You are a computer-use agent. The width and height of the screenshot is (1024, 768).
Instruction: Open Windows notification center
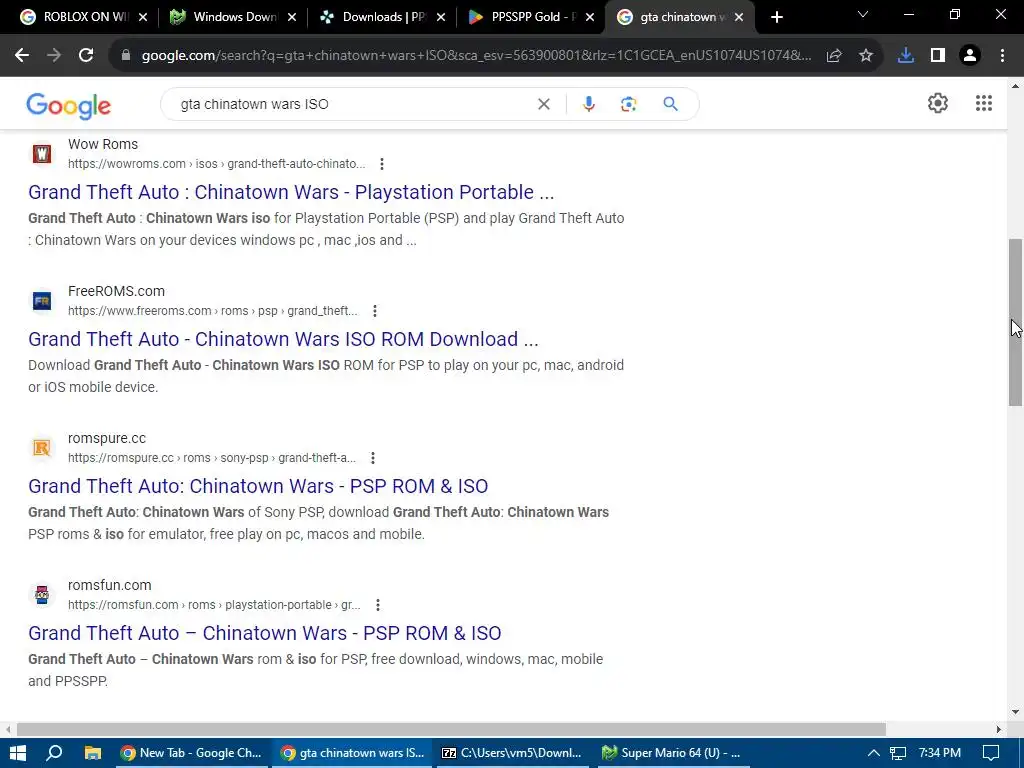[x=991, y=753]
